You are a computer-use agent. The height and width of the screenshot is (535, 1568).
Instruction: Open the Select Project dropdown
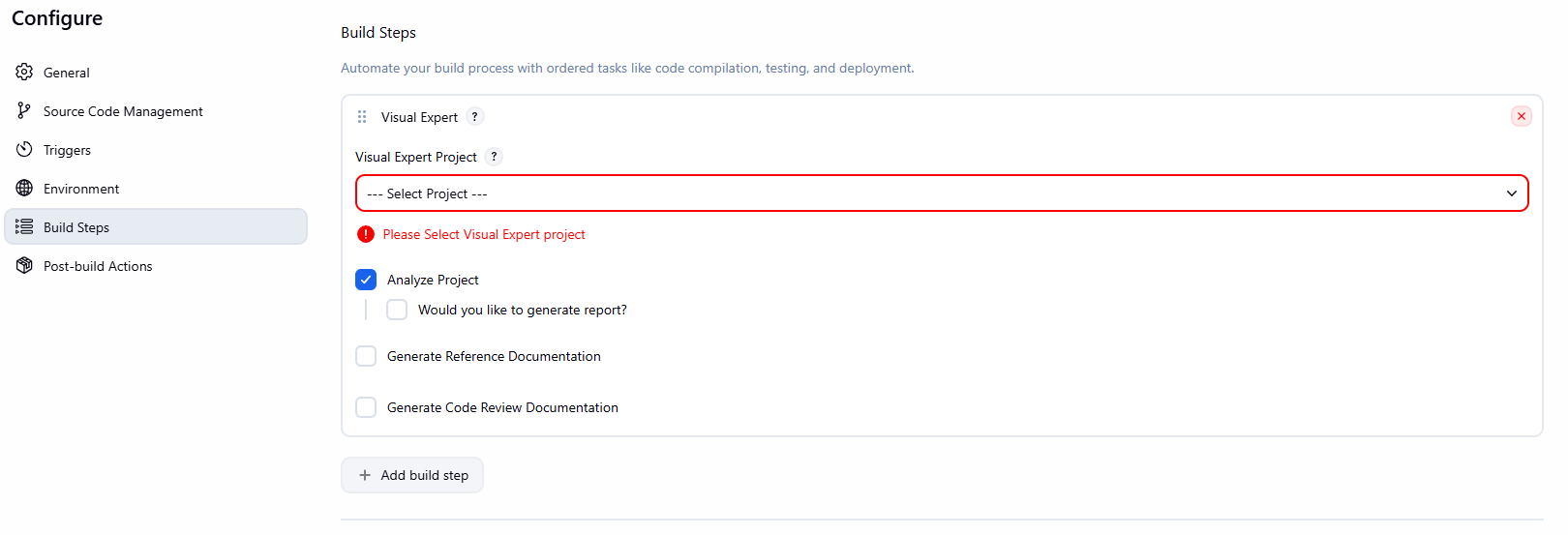pyautogui.click(x=942, y=193)
